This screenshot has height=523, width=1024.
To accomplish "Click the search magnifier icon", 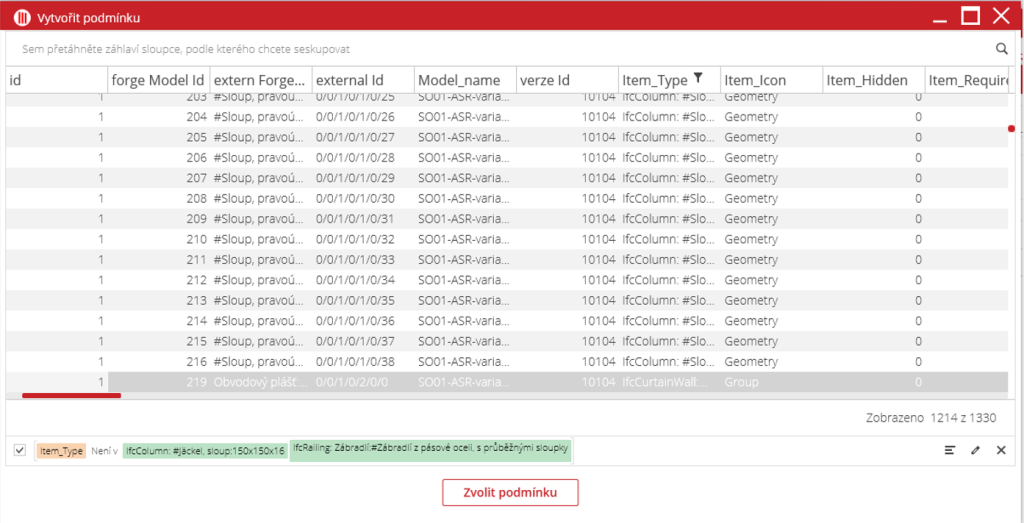I will [1001, 48].
